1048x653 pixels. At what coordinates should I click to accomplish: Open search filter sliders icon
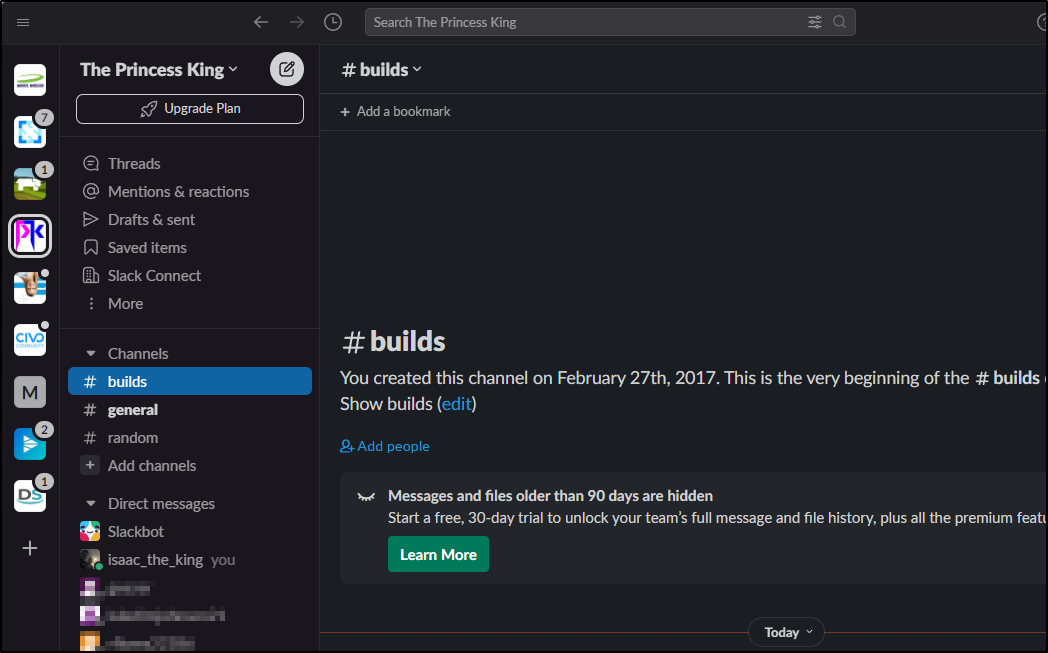tap(815, 22)
